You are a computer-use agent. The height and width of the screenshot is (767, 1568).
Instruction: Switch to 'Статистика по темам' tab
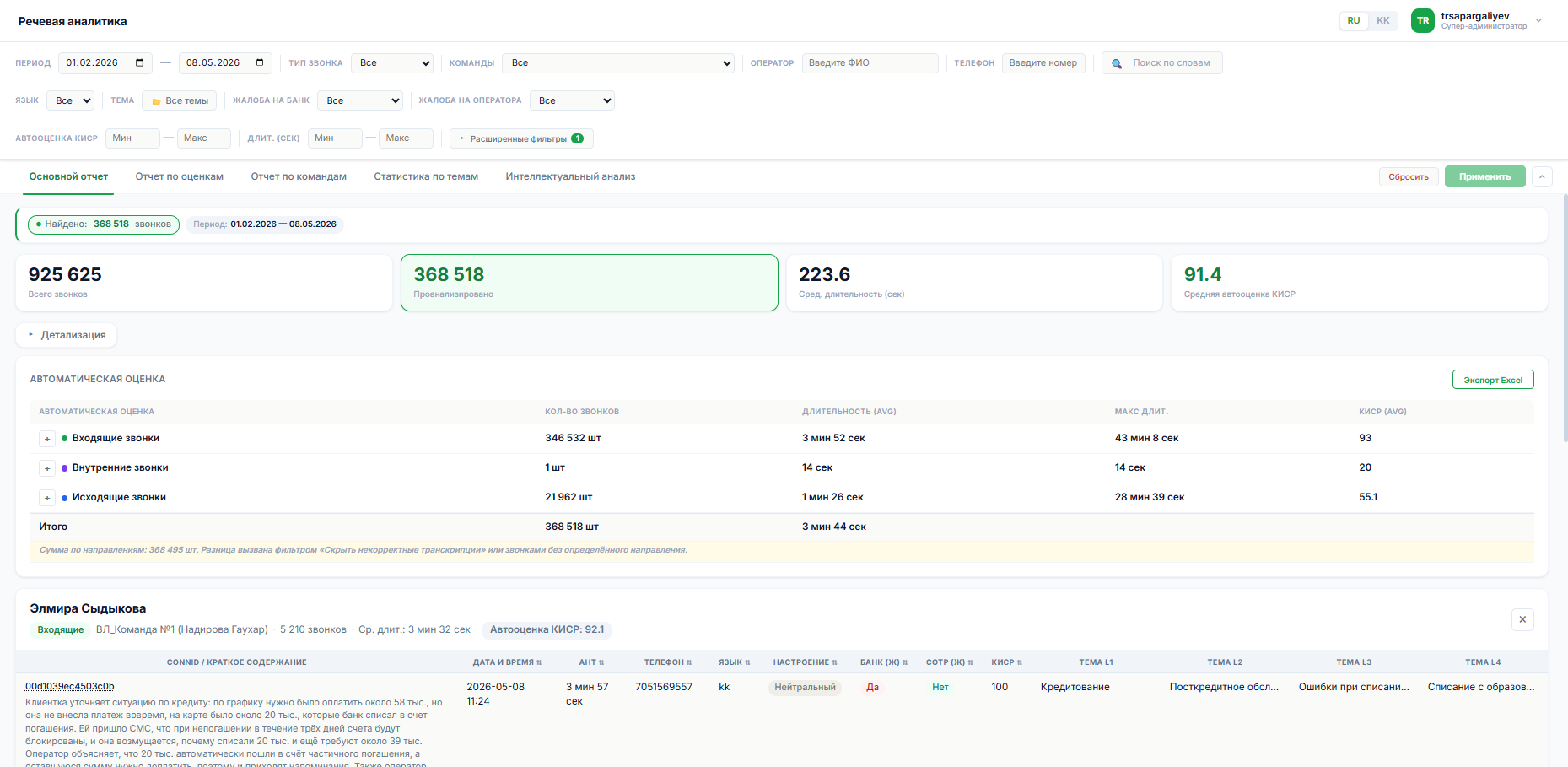(x=426, y=176)
